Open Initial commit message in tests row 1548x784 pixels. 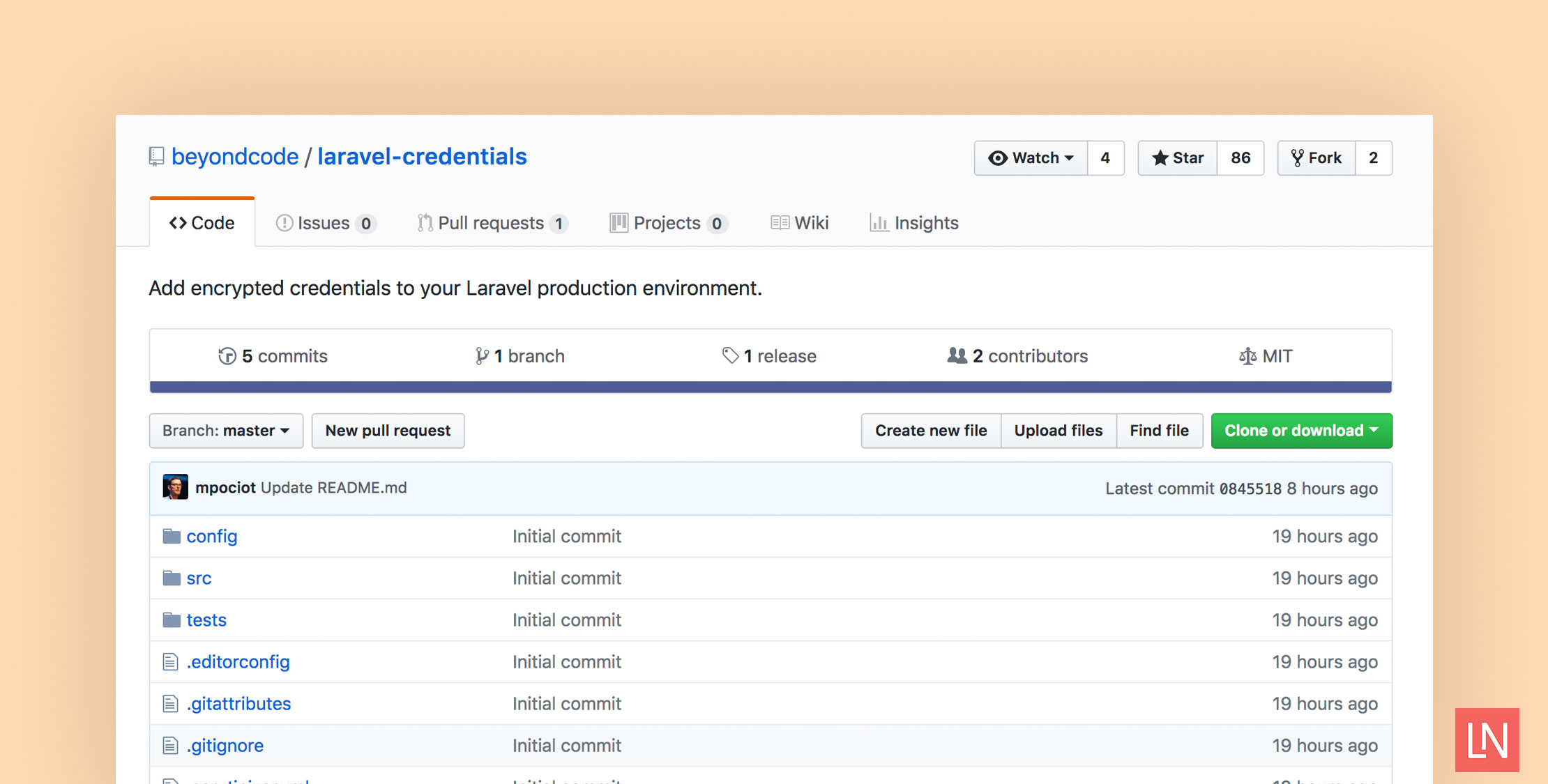tap(567, 620)
